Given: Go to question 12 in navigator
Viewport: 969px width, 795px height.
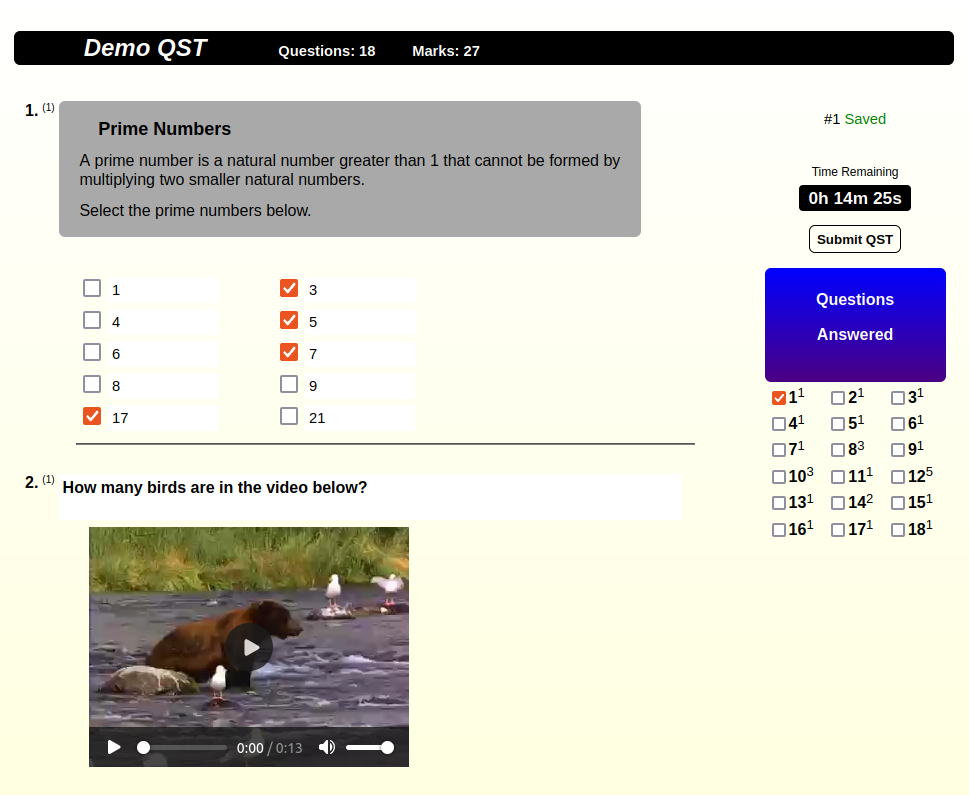Looking at the screenshot, I should (x=898, y=477).
